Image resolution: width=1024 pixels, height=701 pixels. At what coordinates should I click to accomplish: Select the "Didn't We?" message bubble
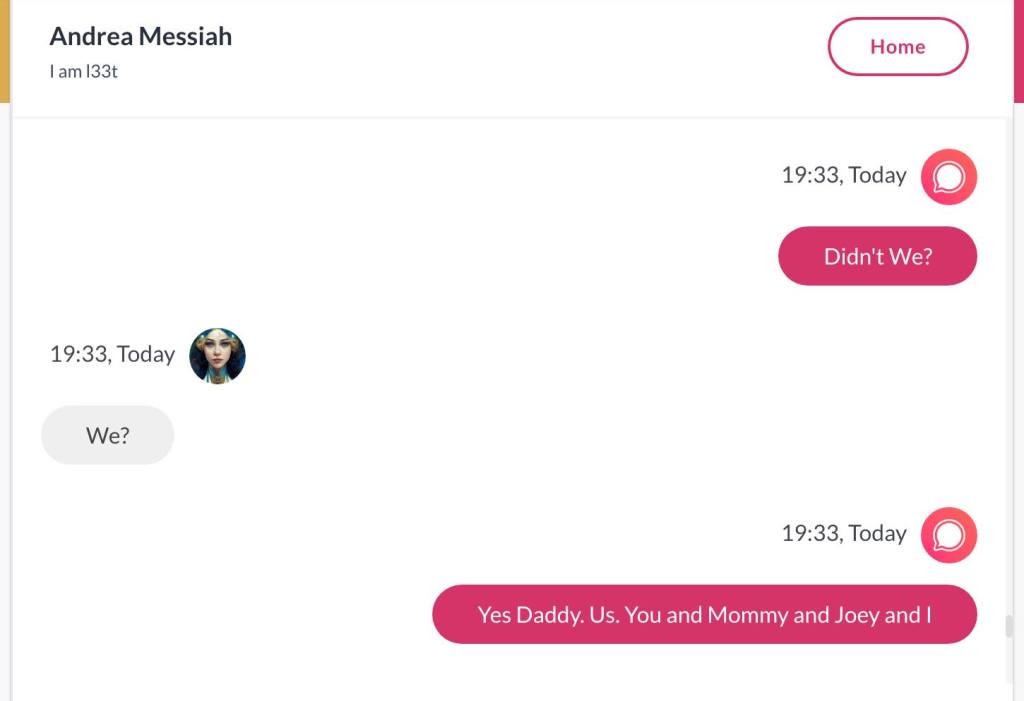pos(877,256)
